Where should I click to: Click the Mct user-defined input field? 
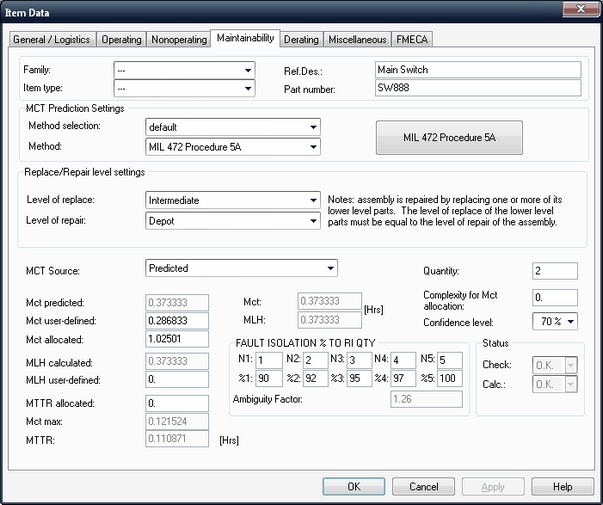click(177, 320)
